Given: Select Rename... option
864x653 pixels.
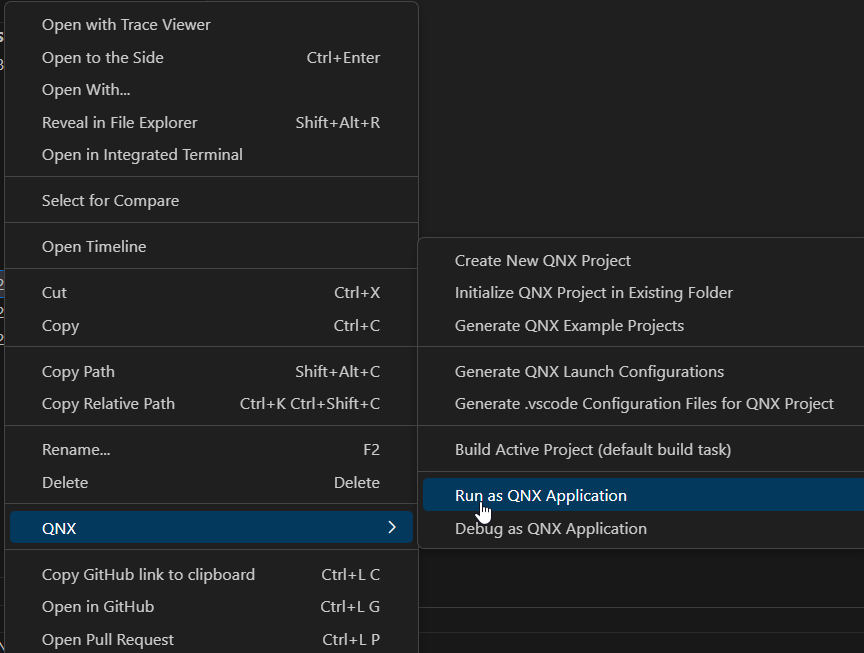Looking at the screenshot, I should pos(211,450).
